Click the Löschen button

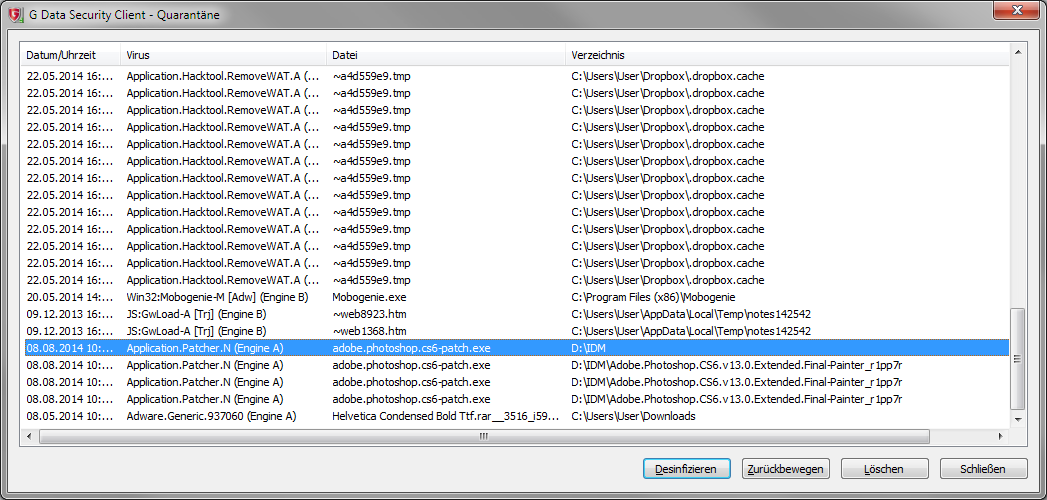(884, 469)
